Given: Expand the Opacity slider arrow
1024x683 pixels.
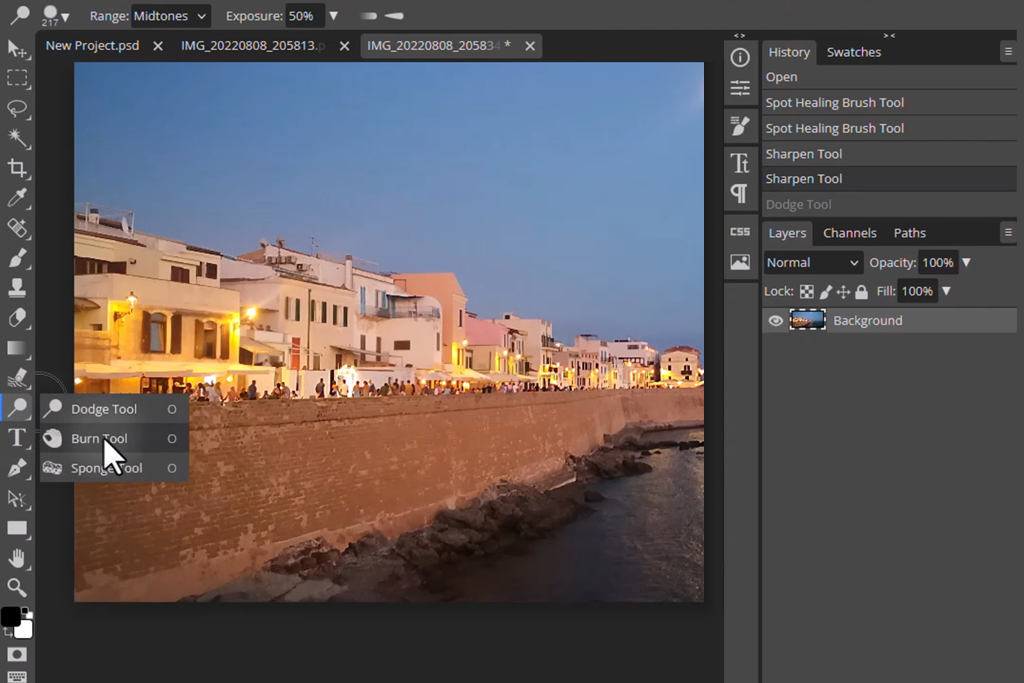Looking at the screenshot, I should click(966, 263).
